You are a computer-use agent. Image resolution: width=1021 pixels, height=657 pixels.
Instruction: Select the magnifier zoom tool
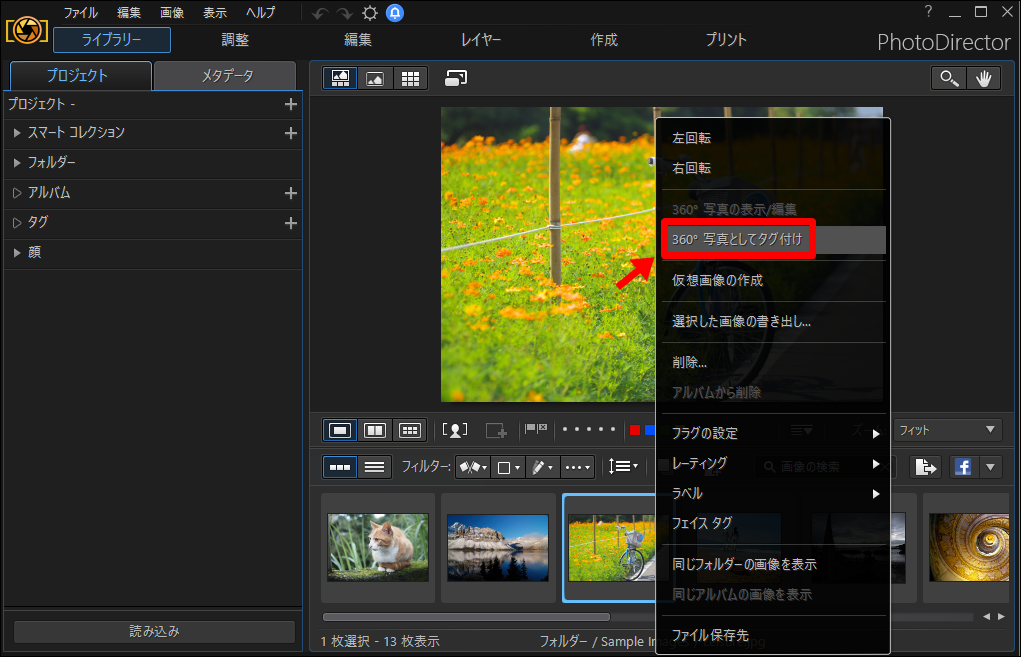(x=949, y=79)
